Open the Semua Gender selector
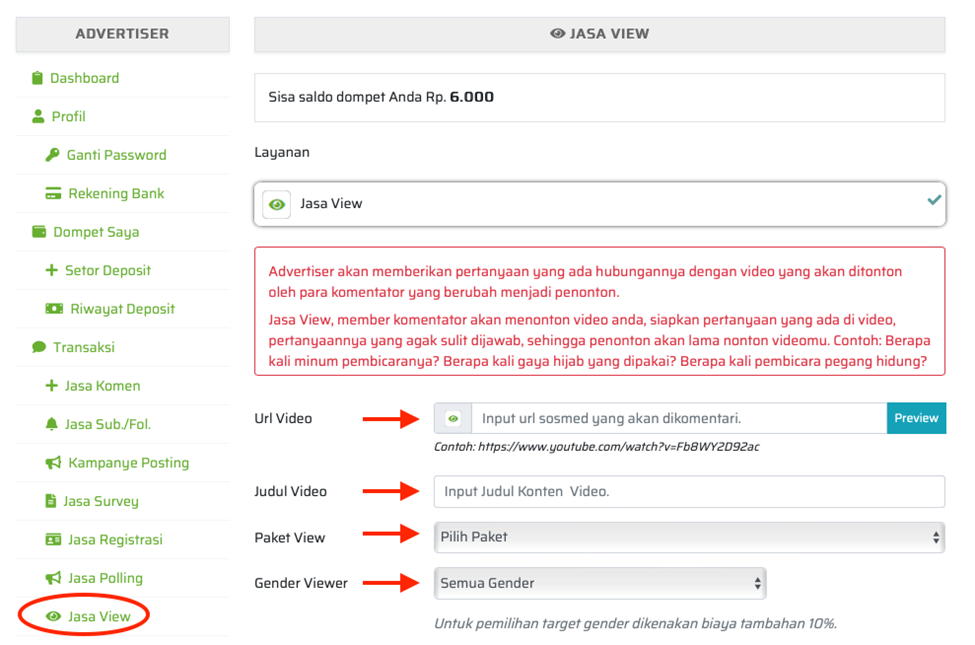This screenshot has width=975, height=645. pyautogui.click(x=600, y=583)
